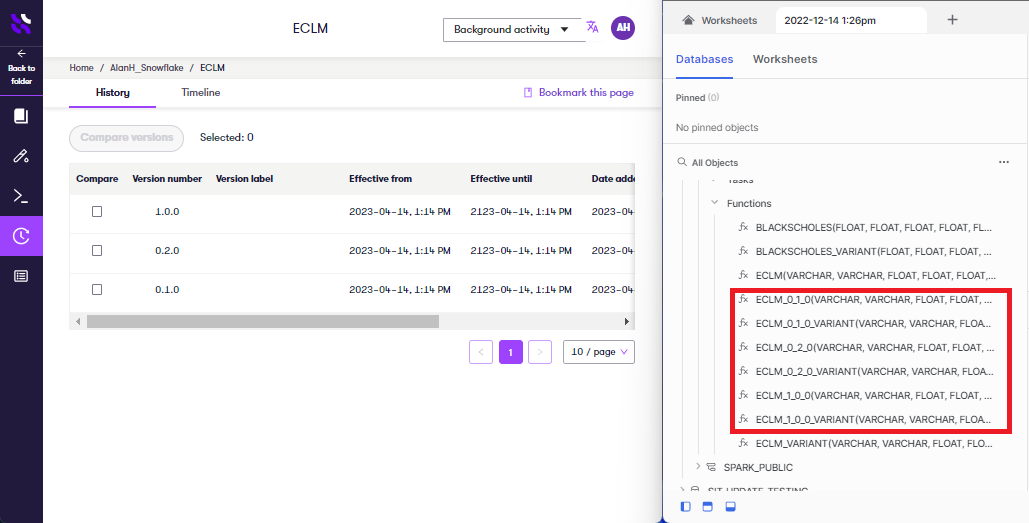Open AlanH_Snowflake breadcrumb link
This screenshot has height=523, width=1029.
point(147,68)
